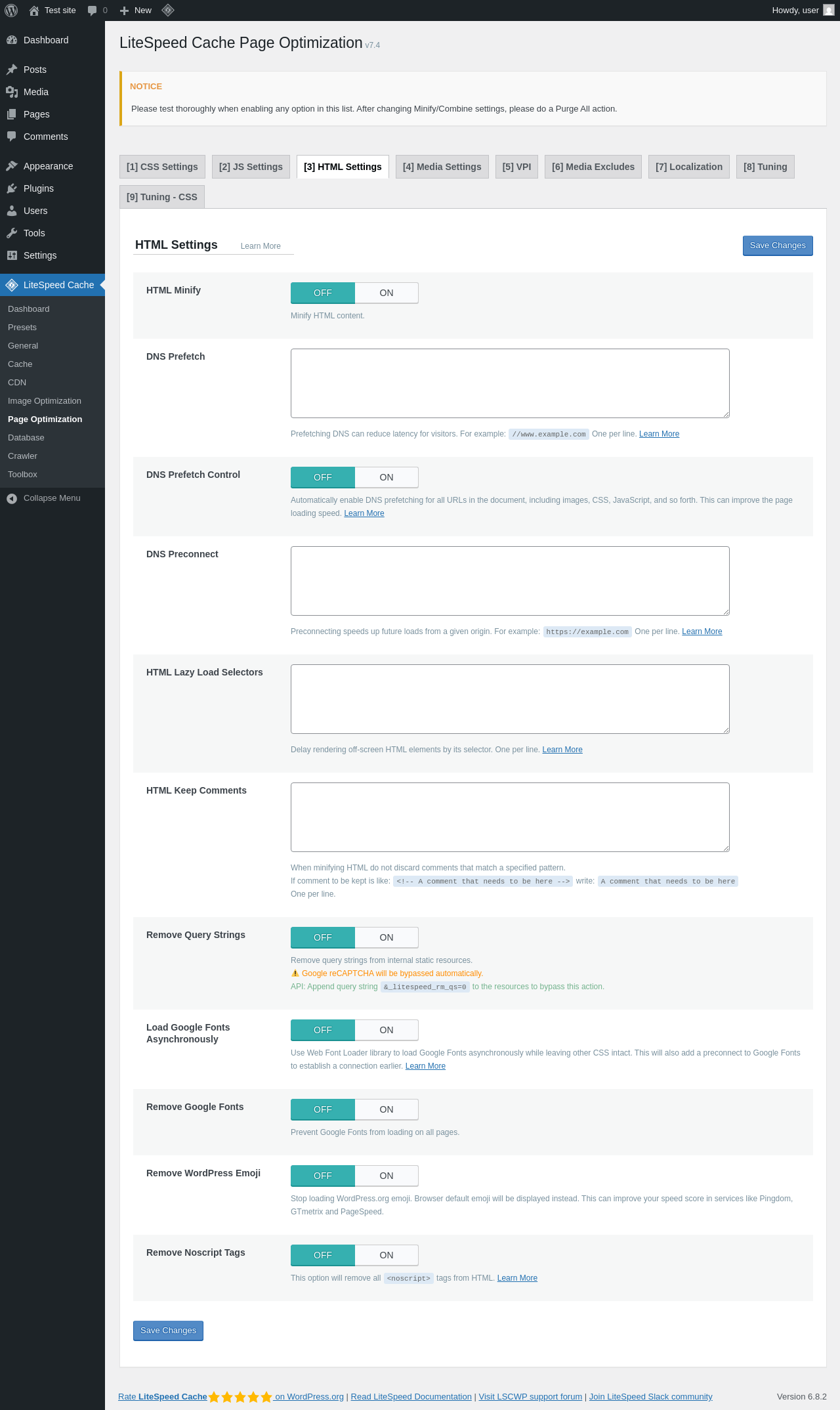Image resolution: width=840 pixels, height=1410 pixels.
Task: Open the Media icon in sidebar
Action: 12,92
